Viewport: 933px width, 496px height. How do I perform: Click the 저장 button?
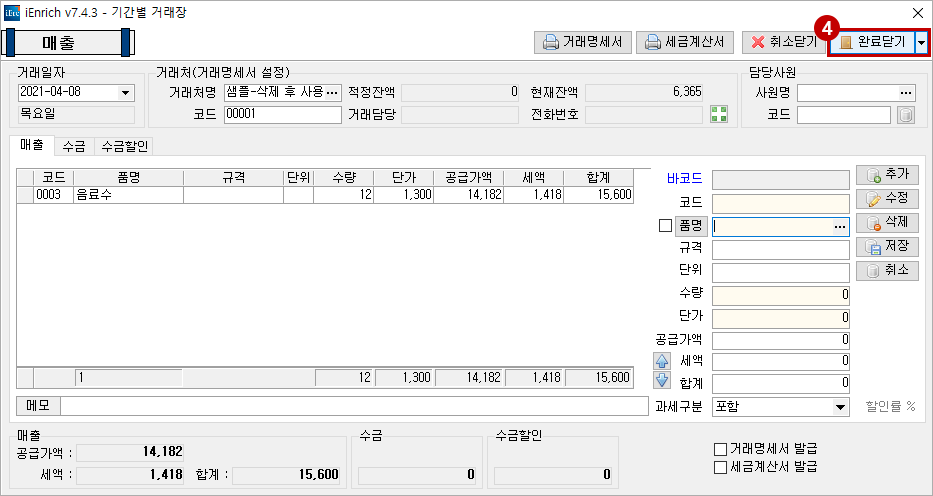(887, 246)
